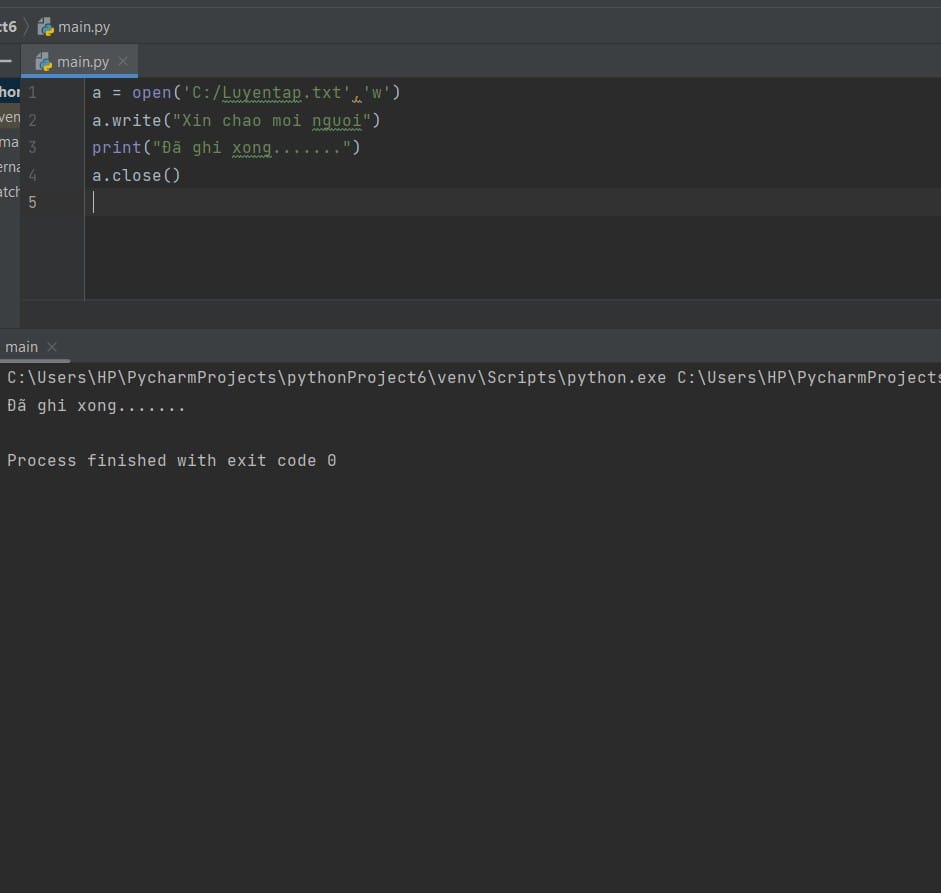Click the Python file icon in breadcrumb
This screenshot has width=941, height=893.
[46, 27]
